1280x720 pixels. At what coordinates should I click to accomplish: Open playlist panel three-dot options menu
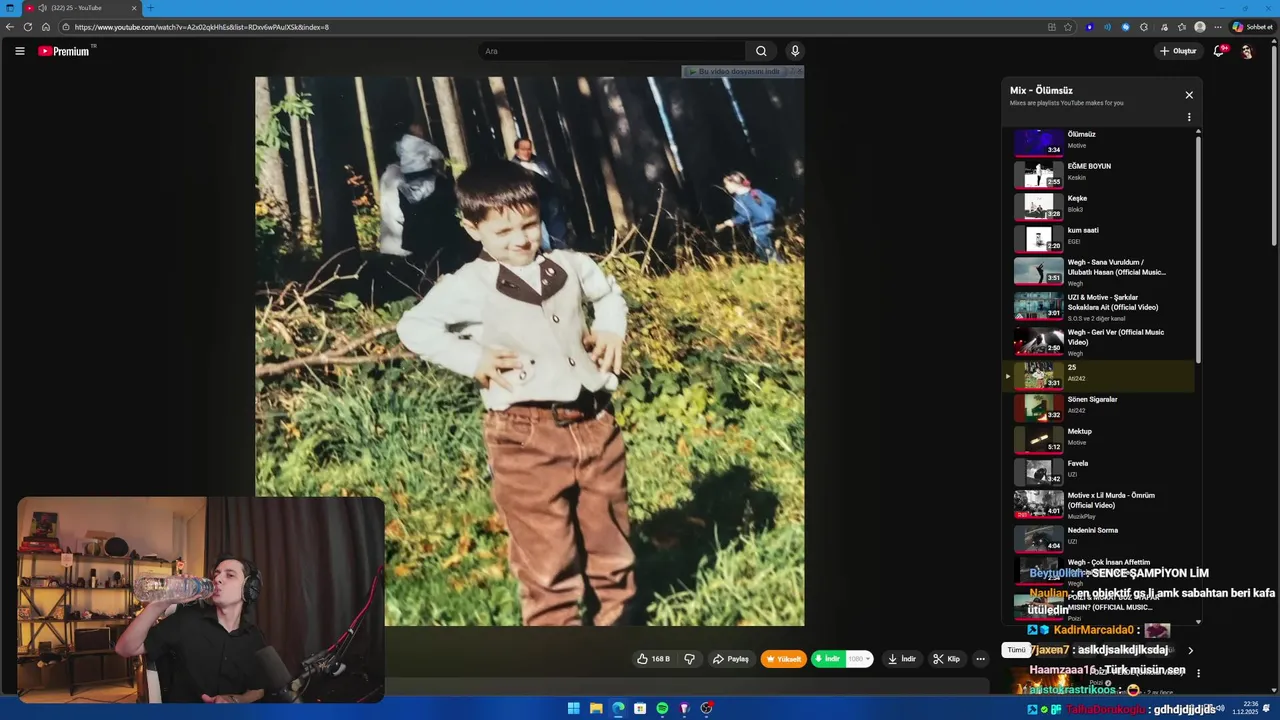pos(1189,117)
